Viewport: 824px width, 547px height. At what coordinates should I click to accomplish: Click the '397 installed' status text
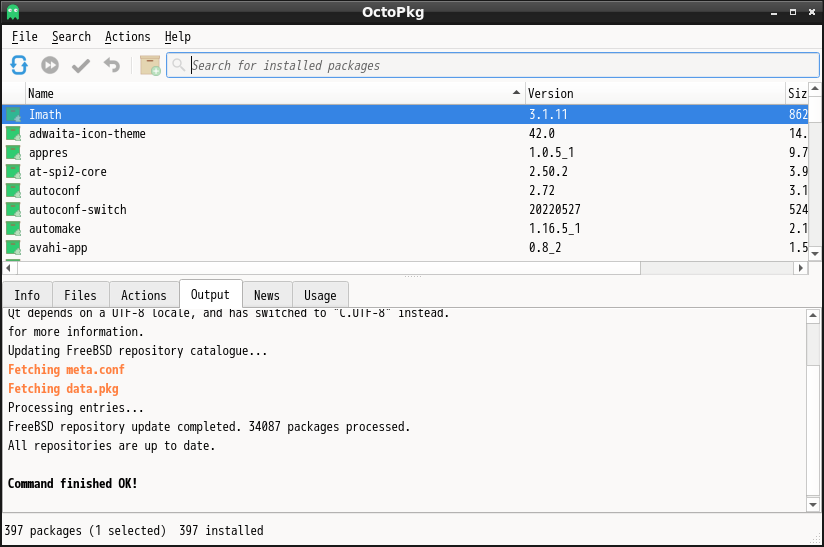click(221, 531)
